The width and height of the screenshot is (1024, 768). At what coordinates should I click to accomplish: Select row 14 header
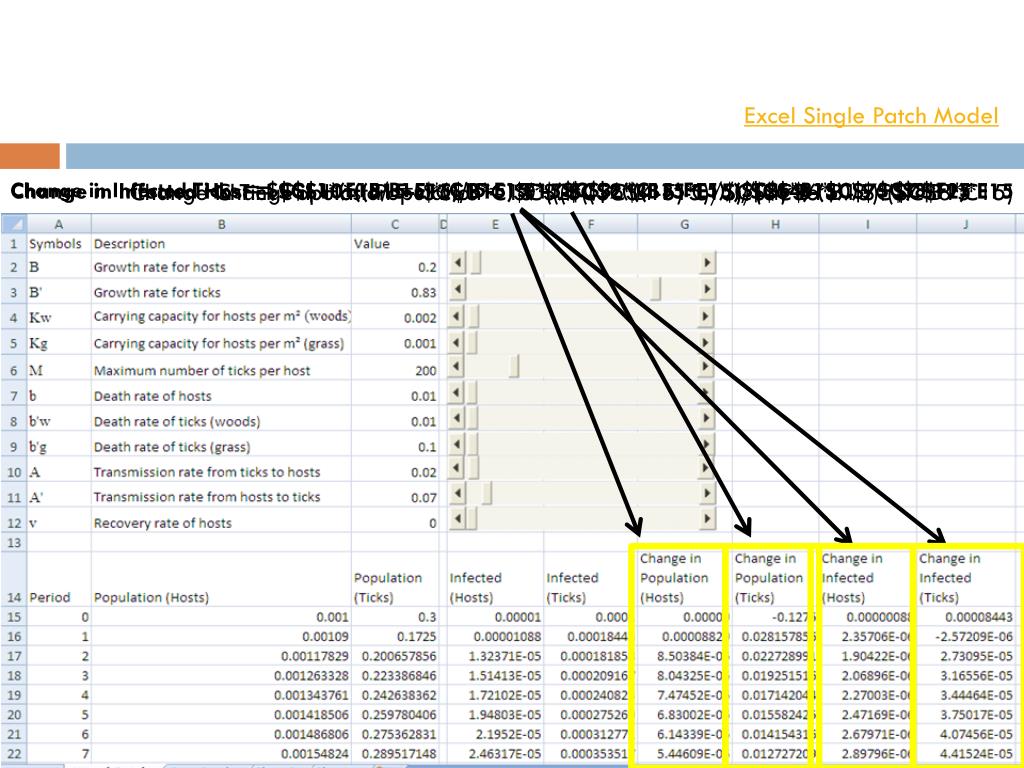tap(13, 597)
